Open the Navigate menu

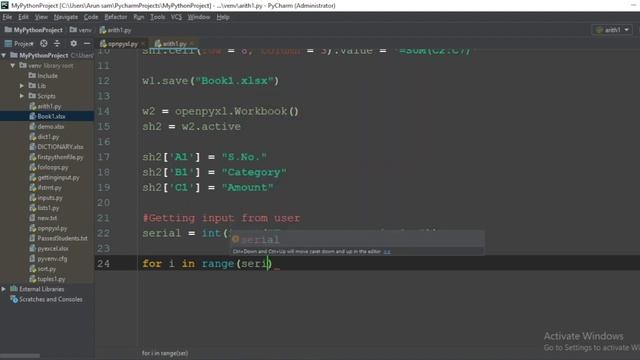pyautogui.click(x=66, y=17)
